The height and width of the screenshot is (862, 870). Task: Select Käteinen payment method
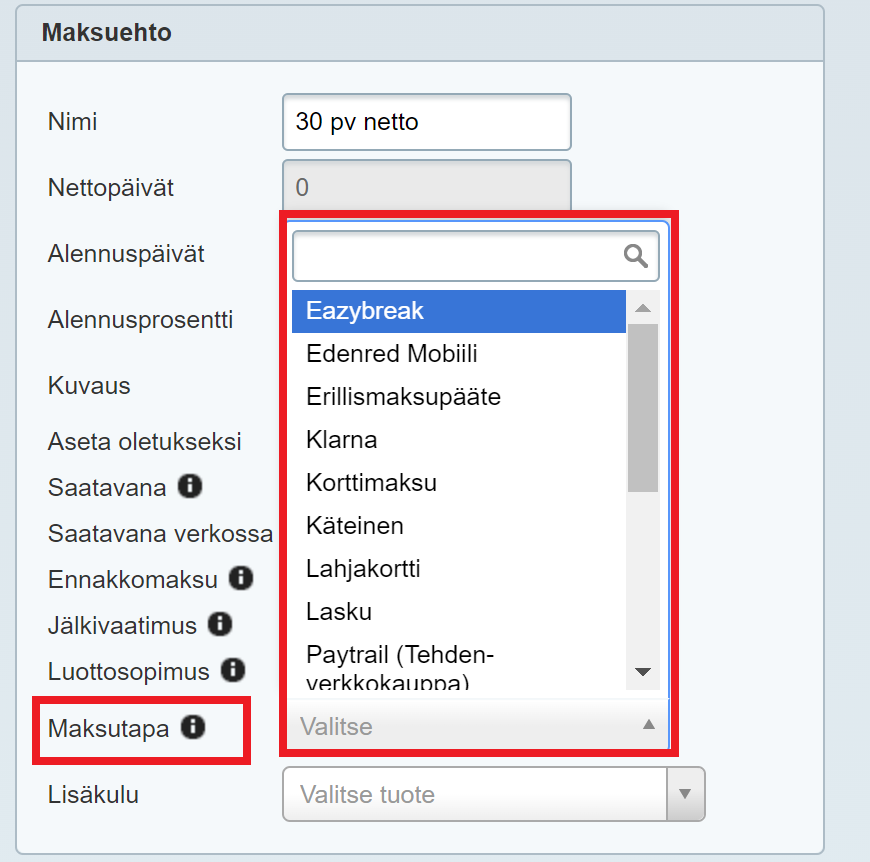tap(459, 526)
